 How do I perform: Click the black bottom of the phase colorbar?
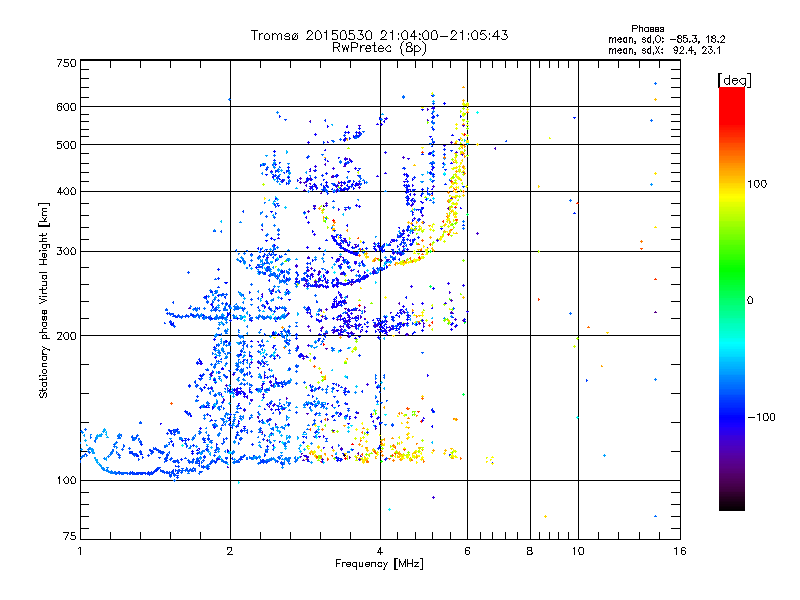pyautogui.click(x=732, y=503)
